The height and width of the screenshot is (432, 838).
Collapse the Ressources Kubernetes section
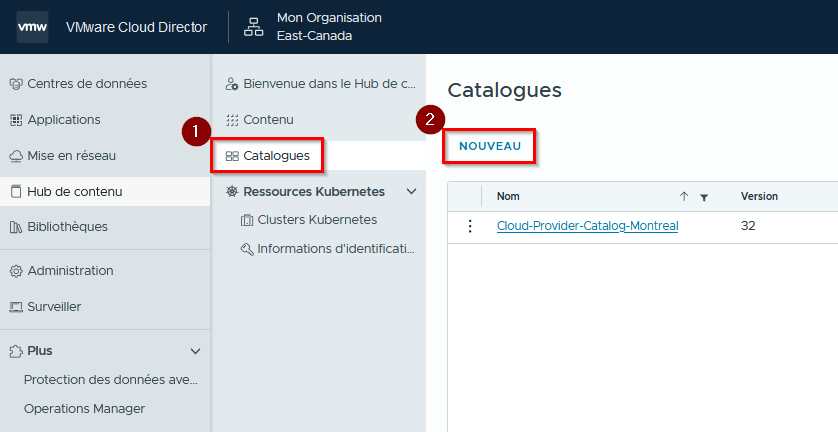click(412, 191)
